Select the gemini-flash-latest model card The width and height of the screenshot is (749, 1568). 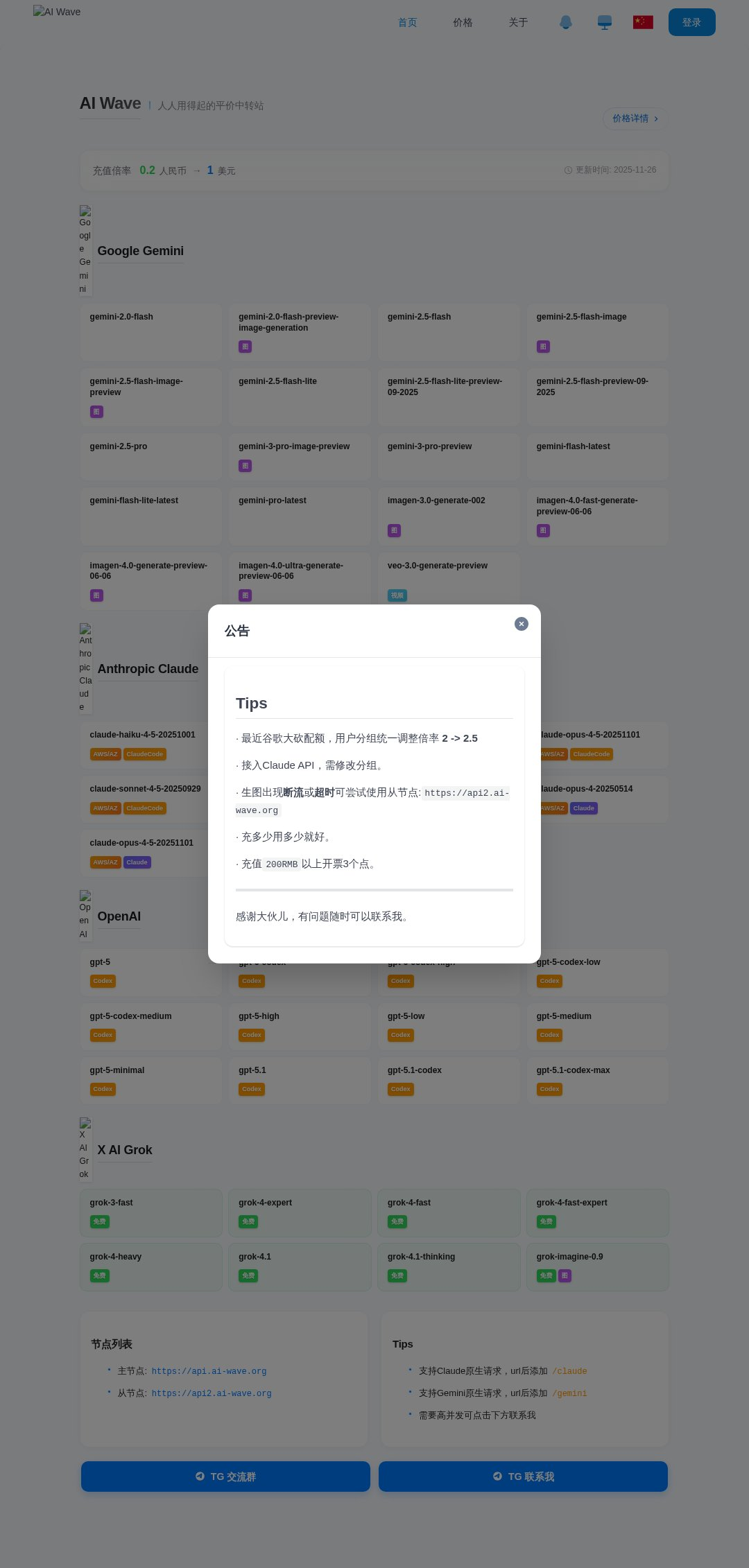[598, 457]
